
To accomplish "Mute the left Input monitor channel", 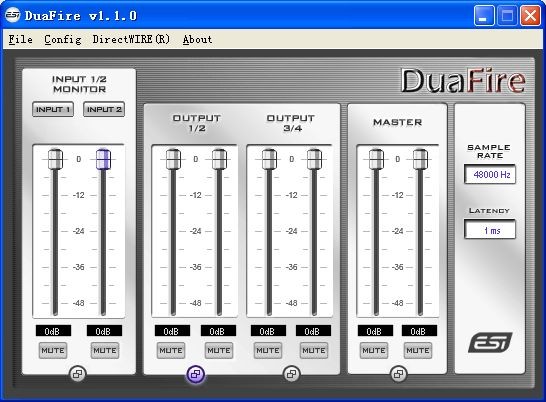I will pyautogui.click(x=53, y=350).
